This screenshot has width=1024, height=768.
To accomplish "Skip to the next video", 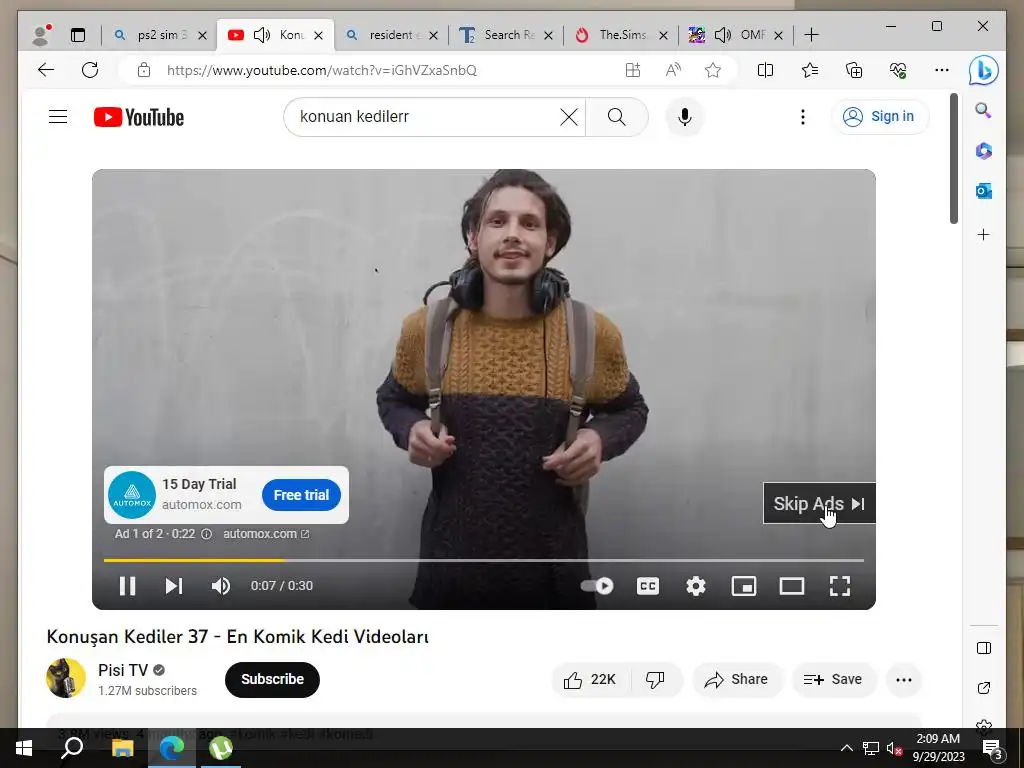I will click(174, 586).
